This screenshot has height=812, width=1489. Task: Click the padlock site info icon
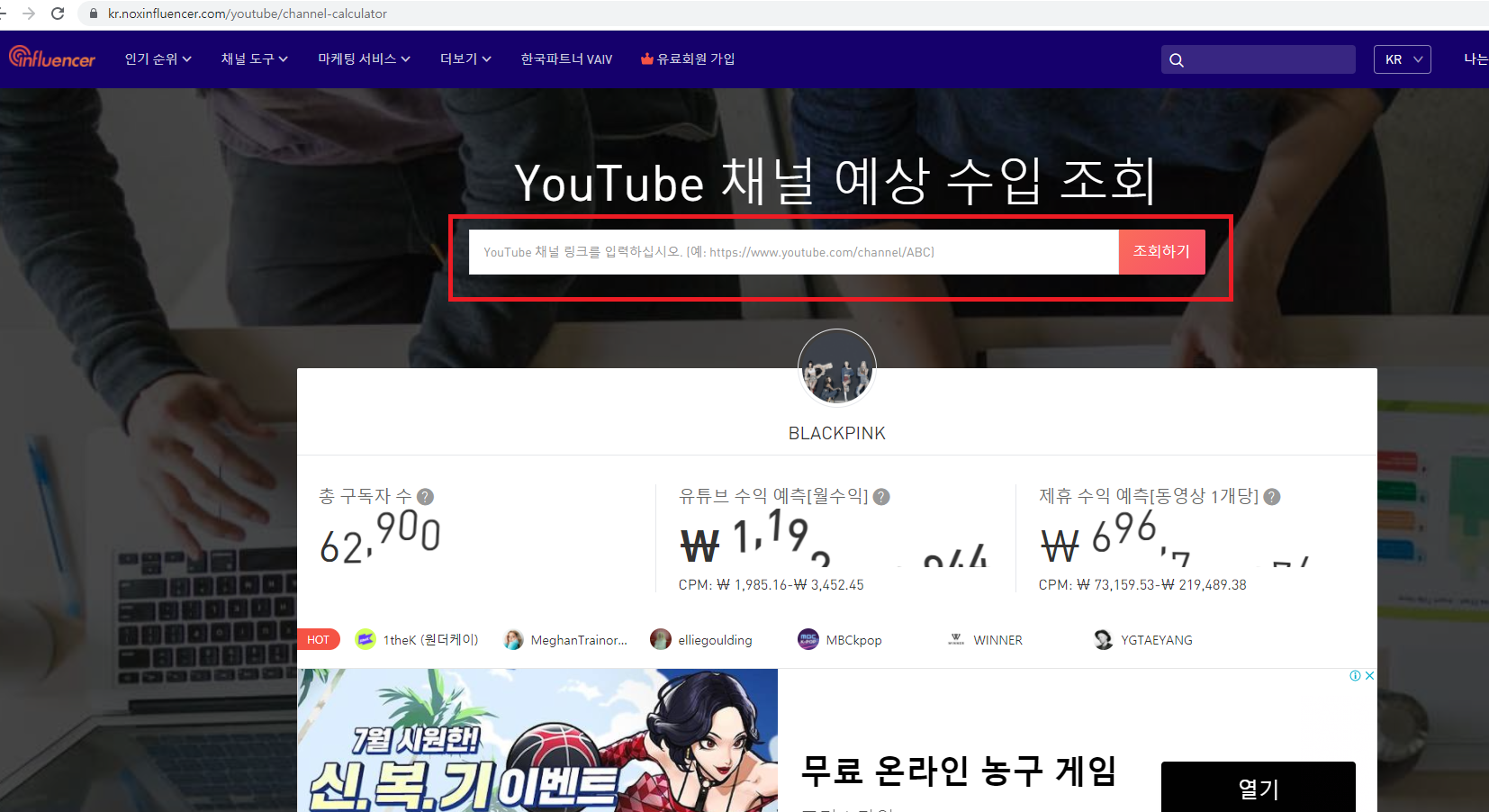[x=94, y=14]
